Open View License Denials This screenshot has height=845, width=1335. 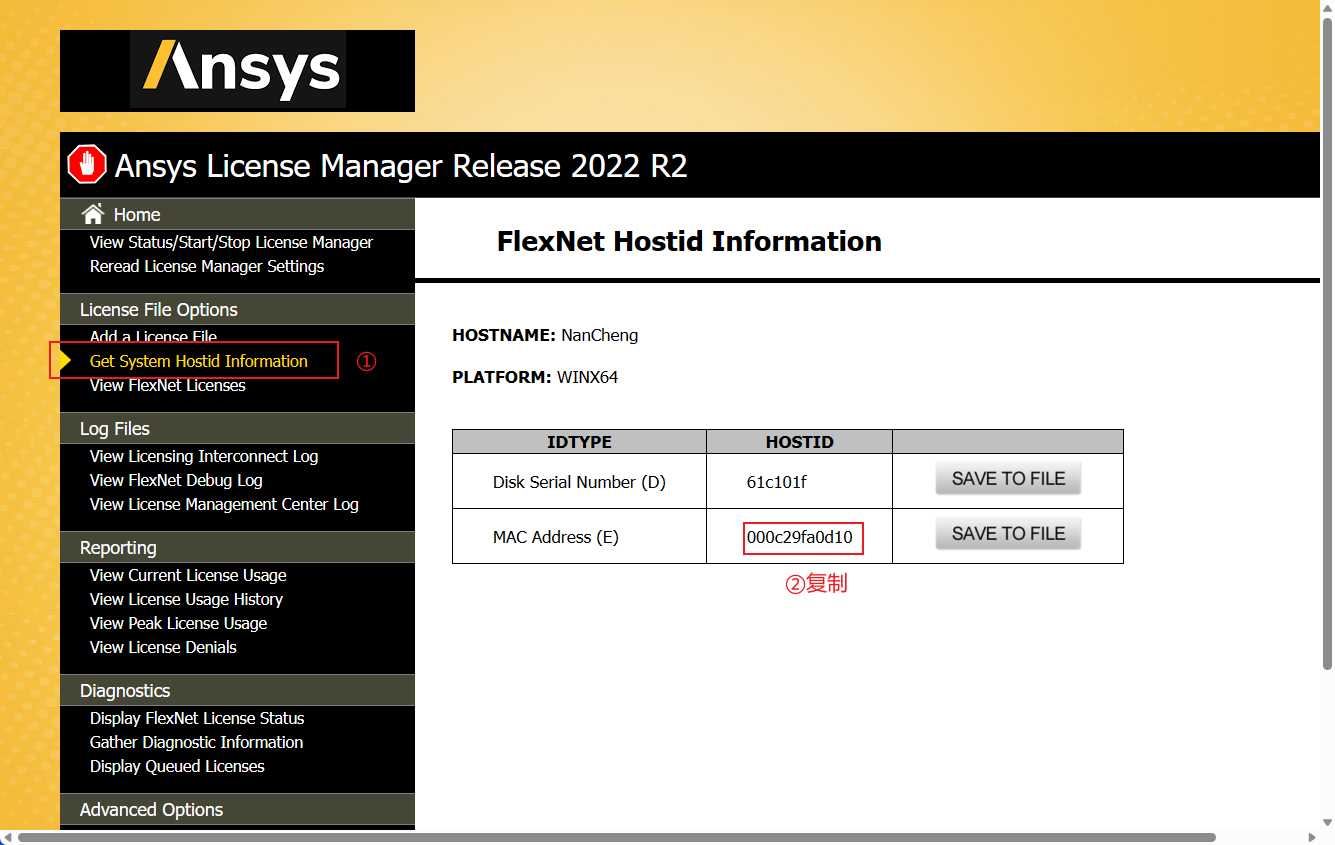tap(163, 647)
